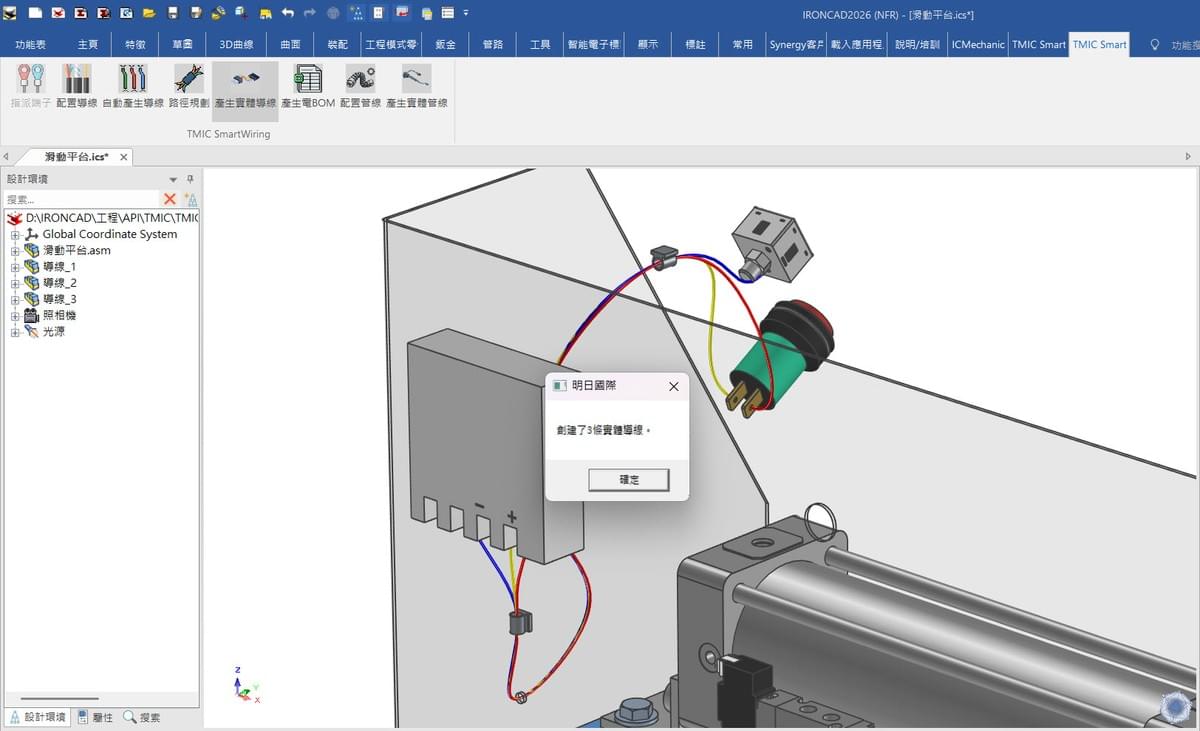Click the list view icon in quick access toolbar
The width and height of the screenshot is (1200, 731).
click(x=447, y=14)
